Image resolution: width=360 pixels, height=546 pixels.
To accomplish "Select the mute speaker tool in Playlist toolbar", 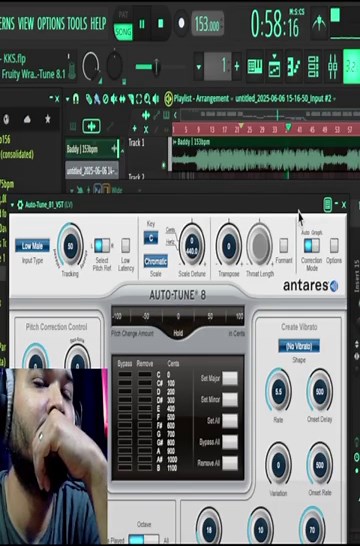I will pos(114,99).
